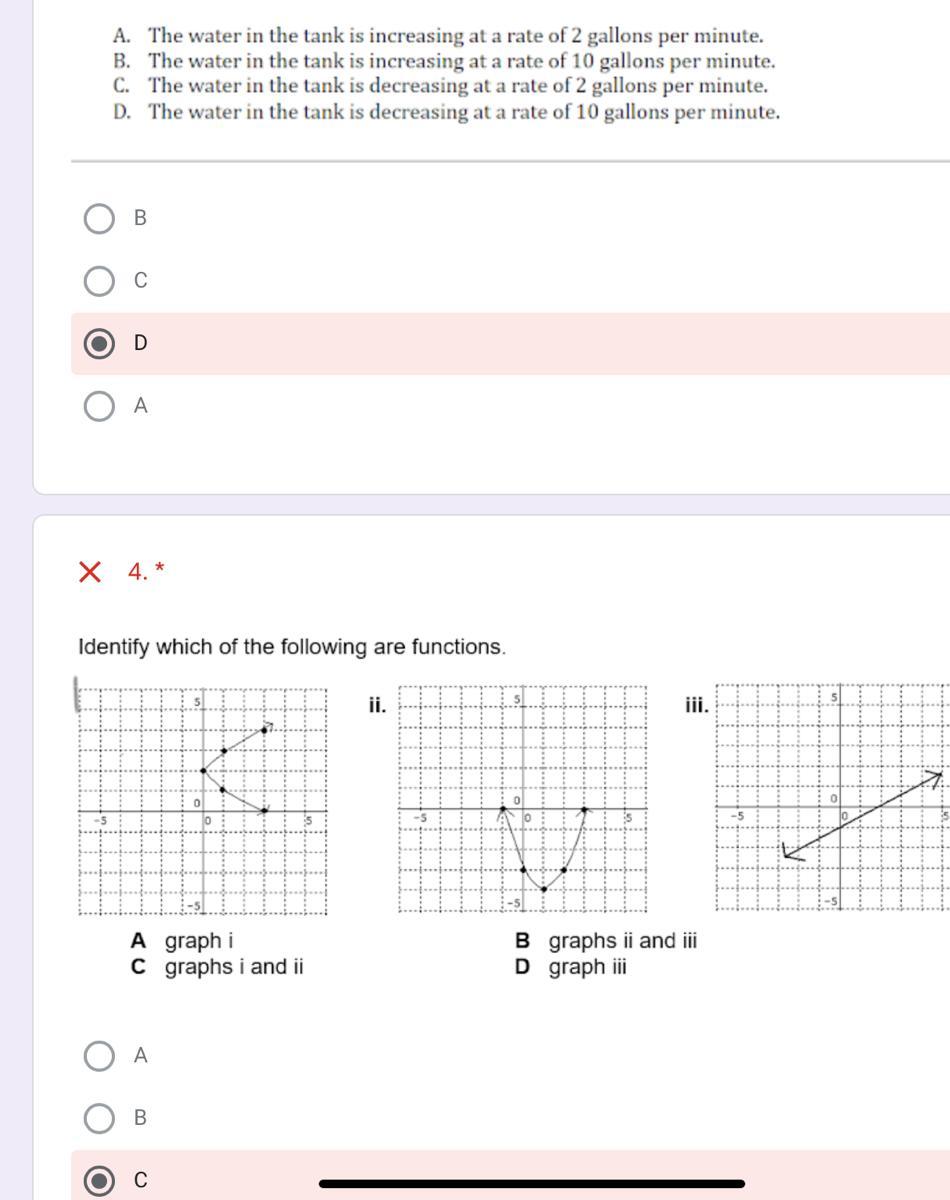Click the 'graphs i and ii' answer text
Screen dimensions: 950x1200
pyautogui.click(x=234, y=967)
